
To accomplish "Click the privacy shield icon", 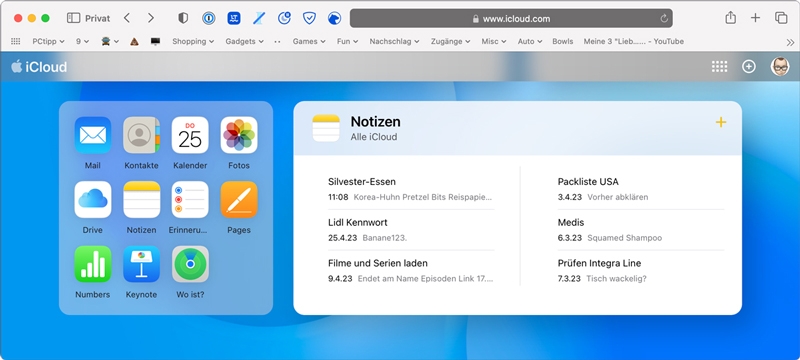I will (183, 18).
